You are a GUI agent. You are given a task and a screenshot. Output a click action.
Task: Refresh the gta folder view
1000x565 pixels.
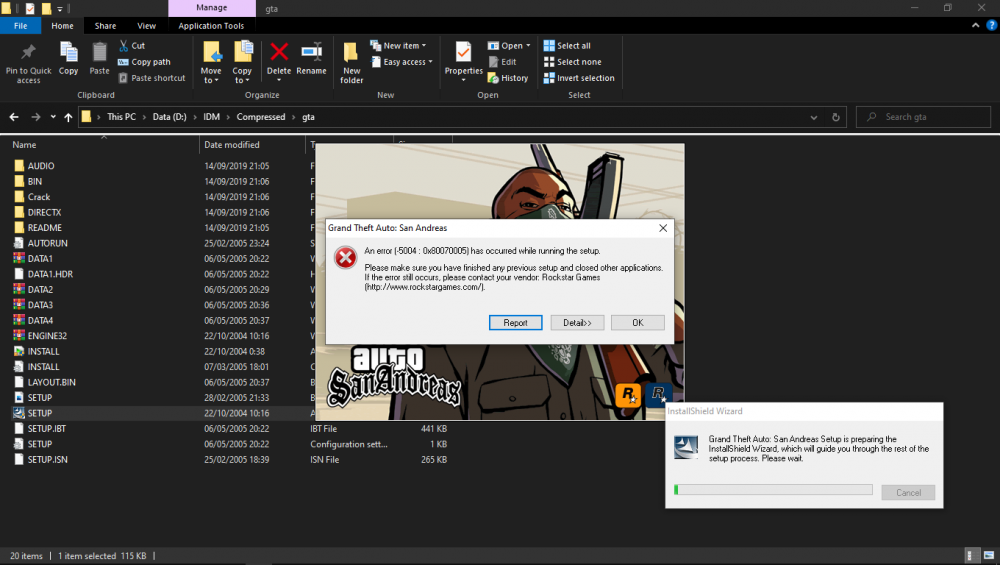[835, 117]
